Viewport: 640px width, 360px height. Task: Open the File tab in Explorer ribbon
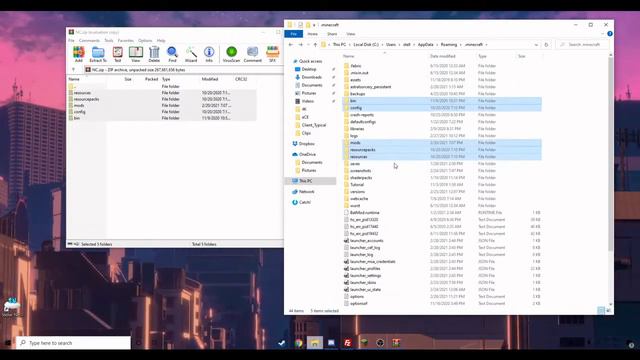click(293, 34)
